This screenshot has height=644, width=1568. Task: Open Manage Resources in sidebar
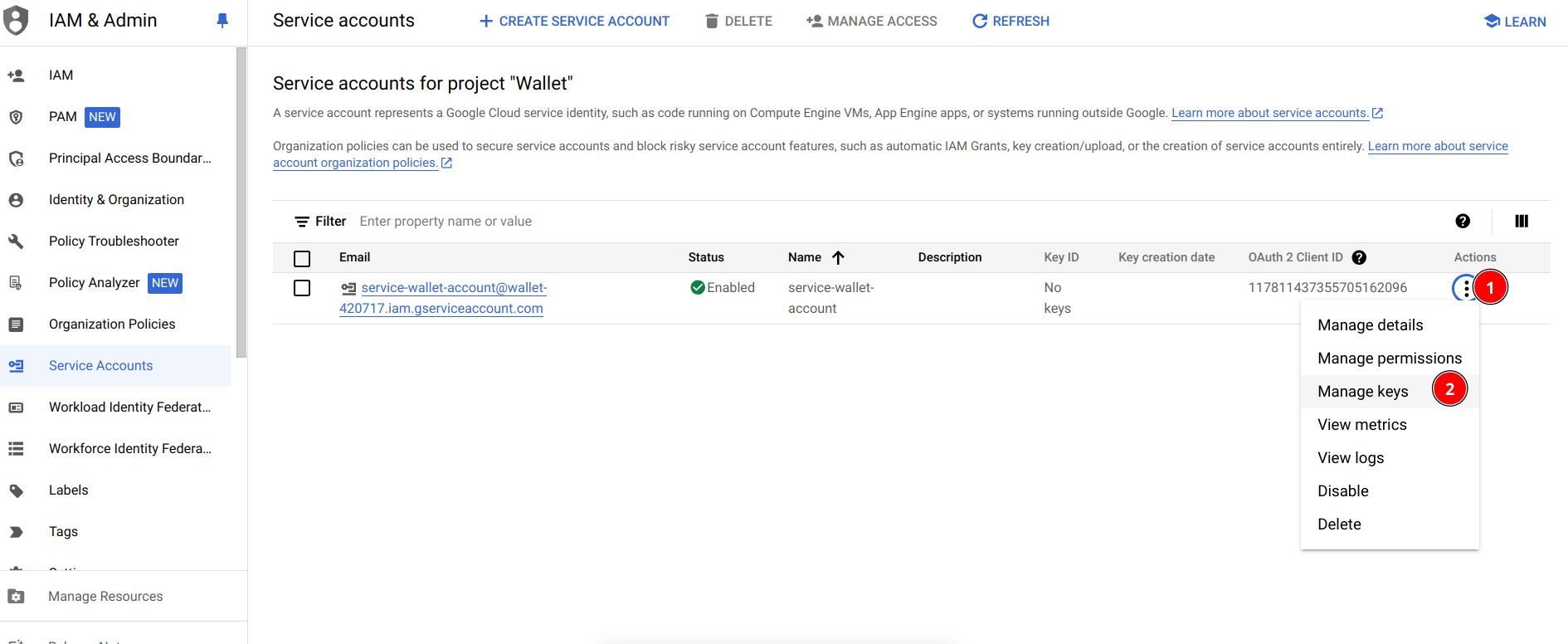[124, 597]
